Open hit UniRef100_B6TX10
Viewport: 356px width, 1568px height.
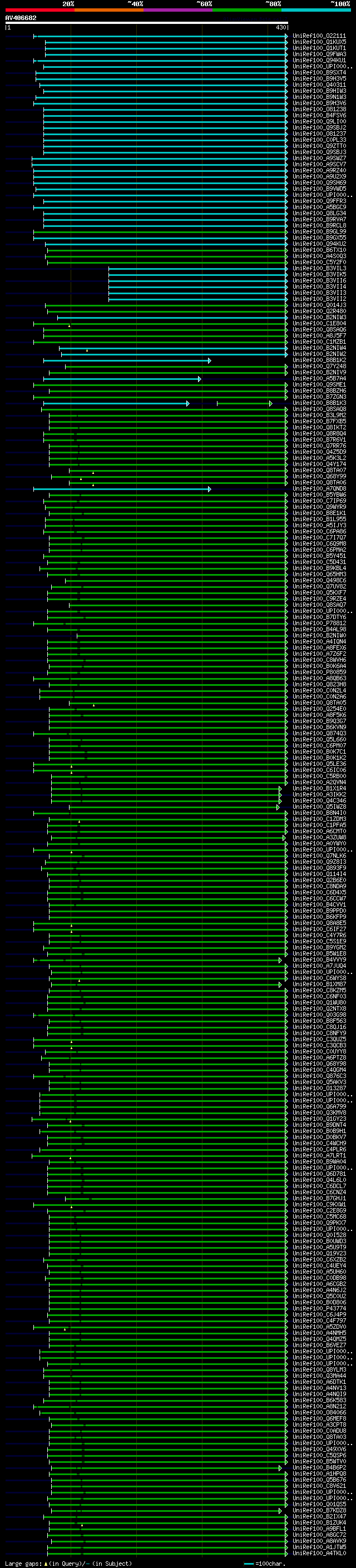319,250
